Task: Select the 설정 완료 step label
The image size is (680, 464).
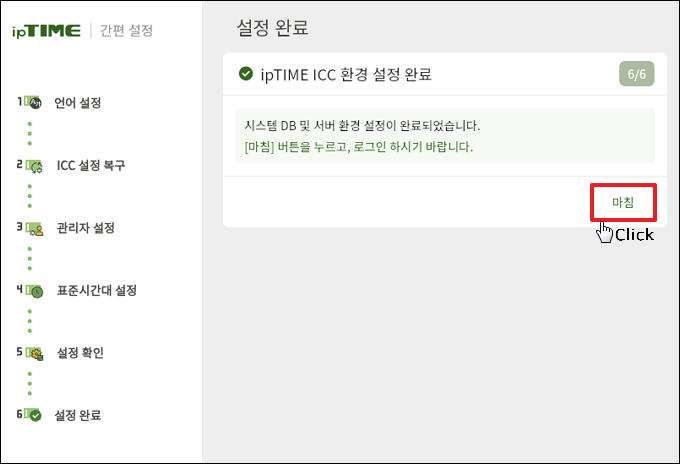Action: tap(78, 415)
